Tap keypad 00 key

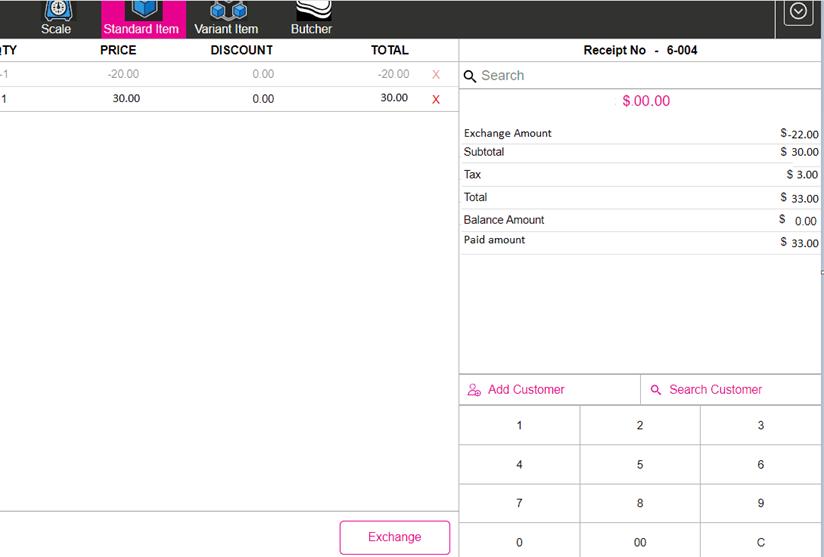tap(640, 541)
